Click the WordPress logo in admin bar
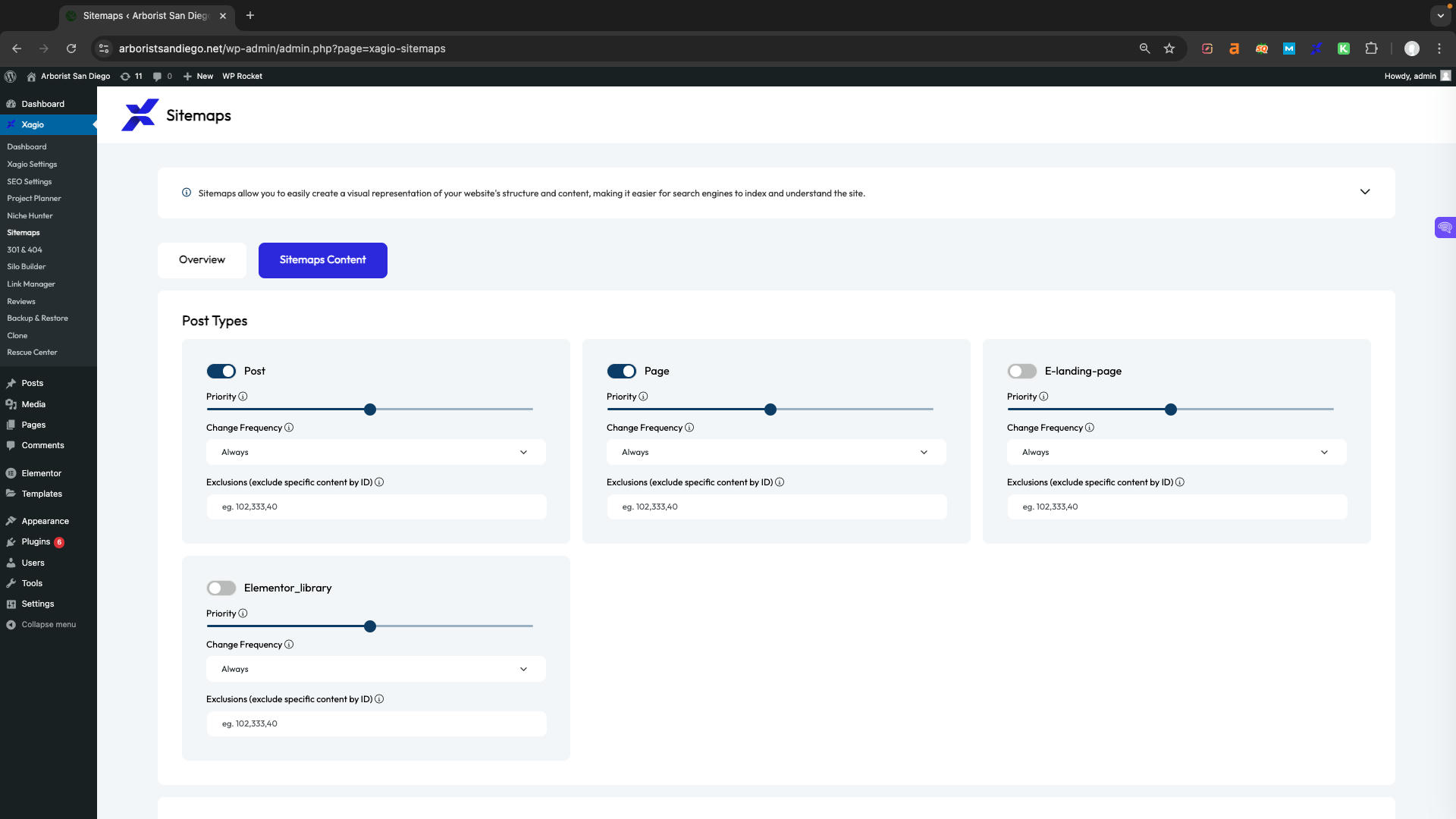 pyautogui.click(x=11, y=76)
